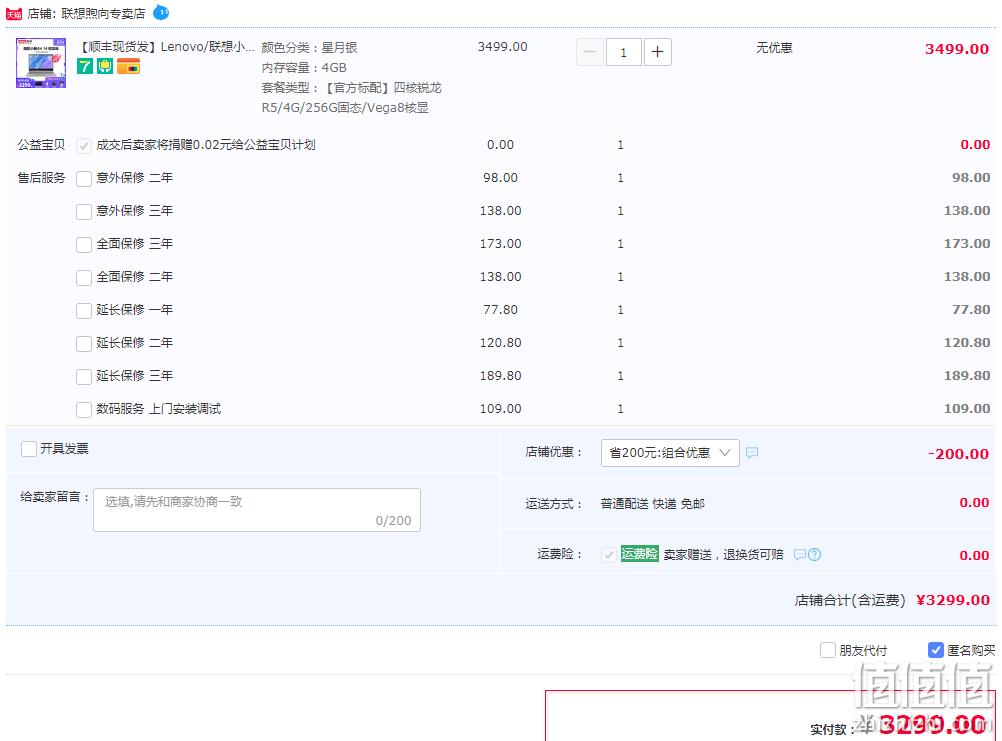The image size is (1002, 741).
Task: Click the 套餐类型 package description text
Action: pyautogui.click(x=351, y=98)
